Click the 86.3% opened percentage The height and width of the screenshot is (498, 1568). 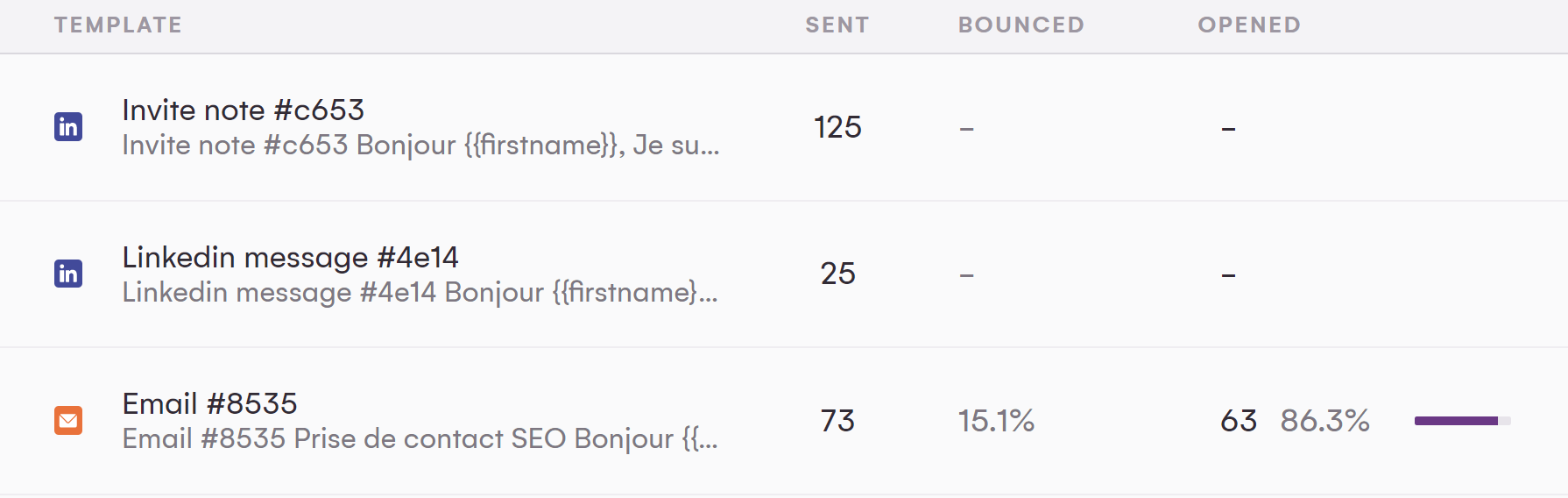[1324, 422]
